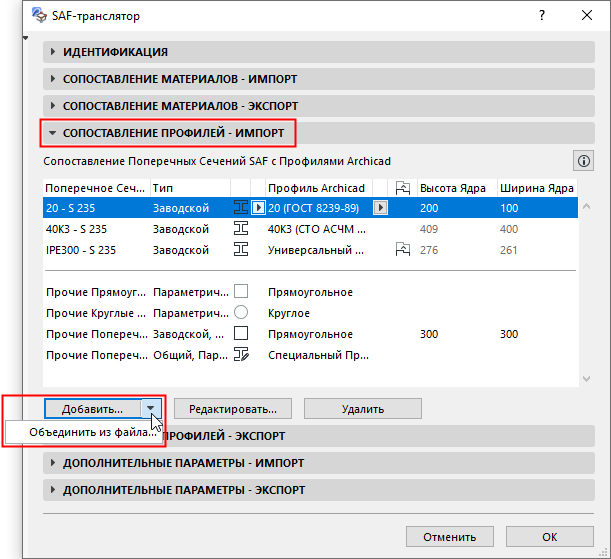Click the custom profile icon in Общий, Пар… row
Screen dimensions: 611x559
[x=241, y=354]
